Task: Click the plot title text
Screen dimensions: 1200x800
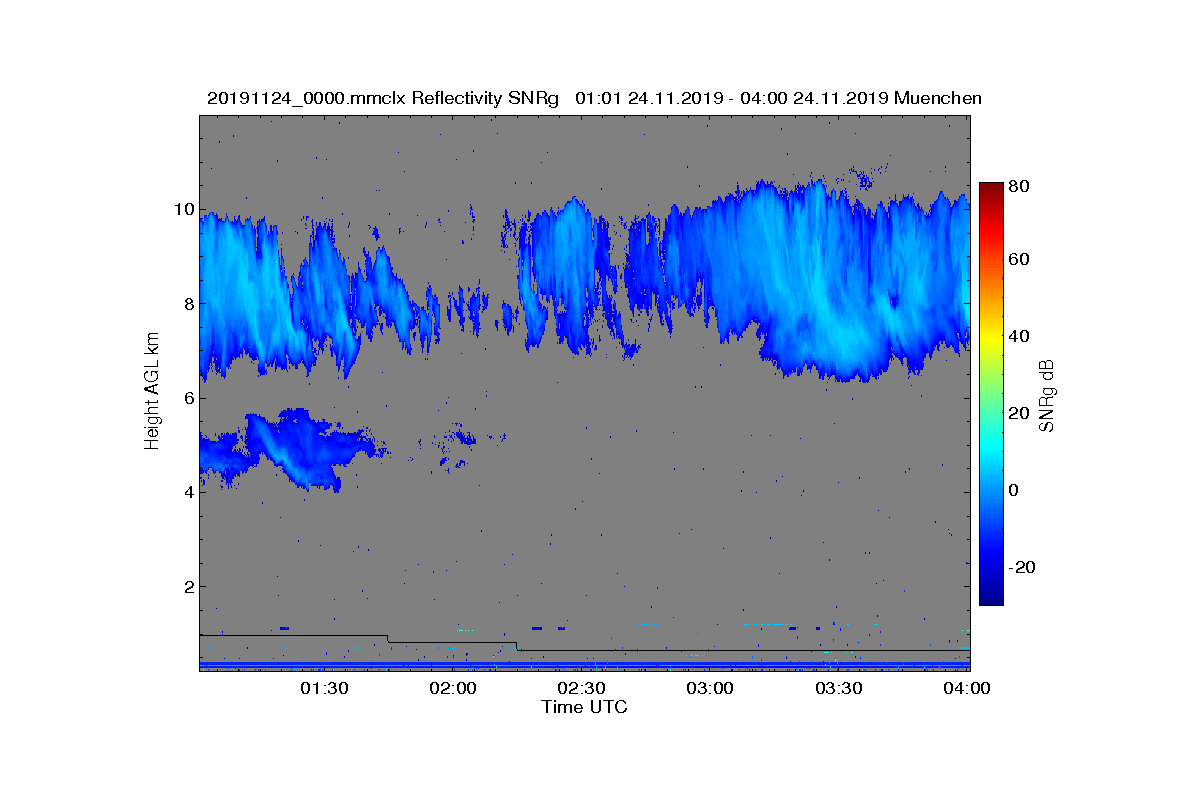Action: click(594, 98)
